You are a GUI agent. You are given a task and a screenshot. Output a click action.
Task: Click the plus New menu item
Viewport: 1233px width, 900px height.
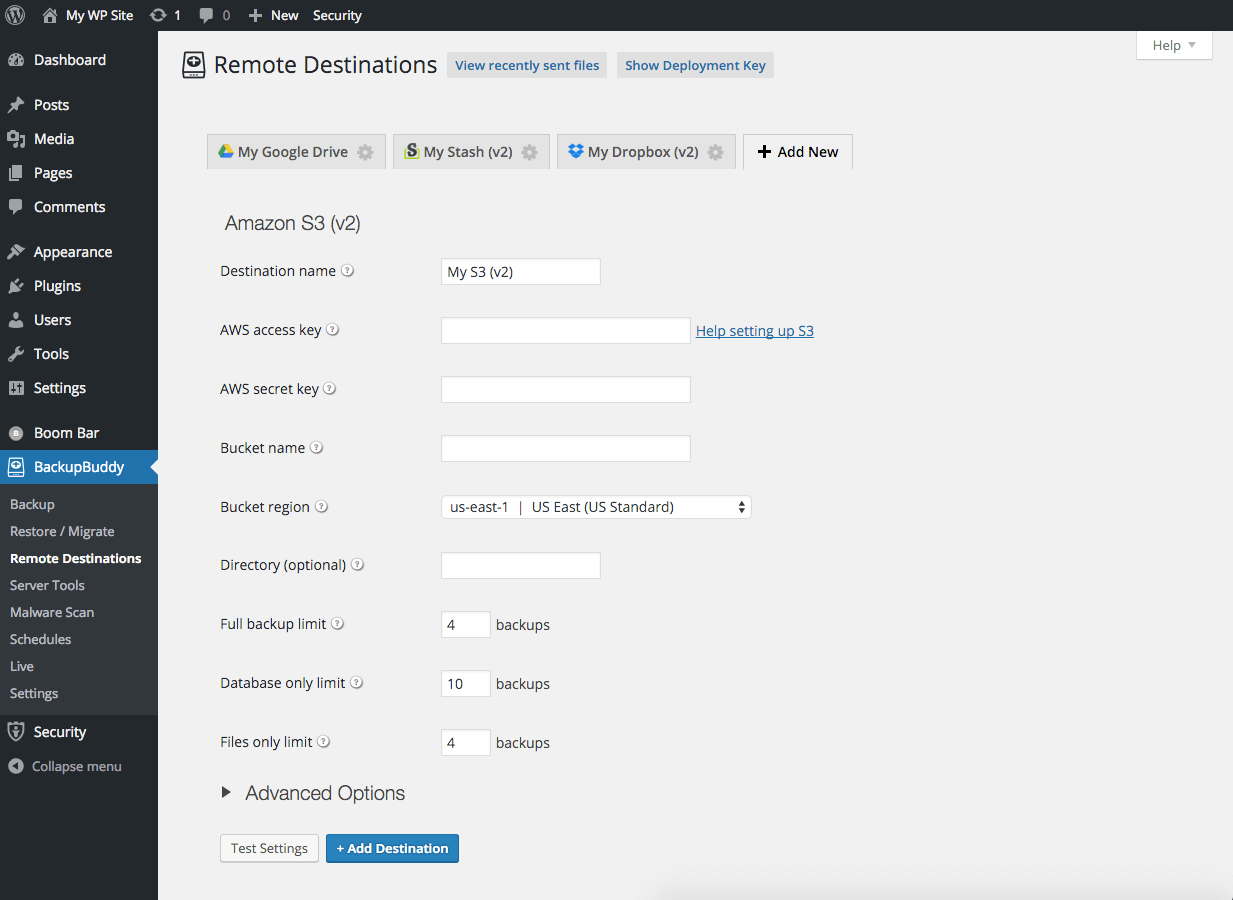(x=273, y=15)
